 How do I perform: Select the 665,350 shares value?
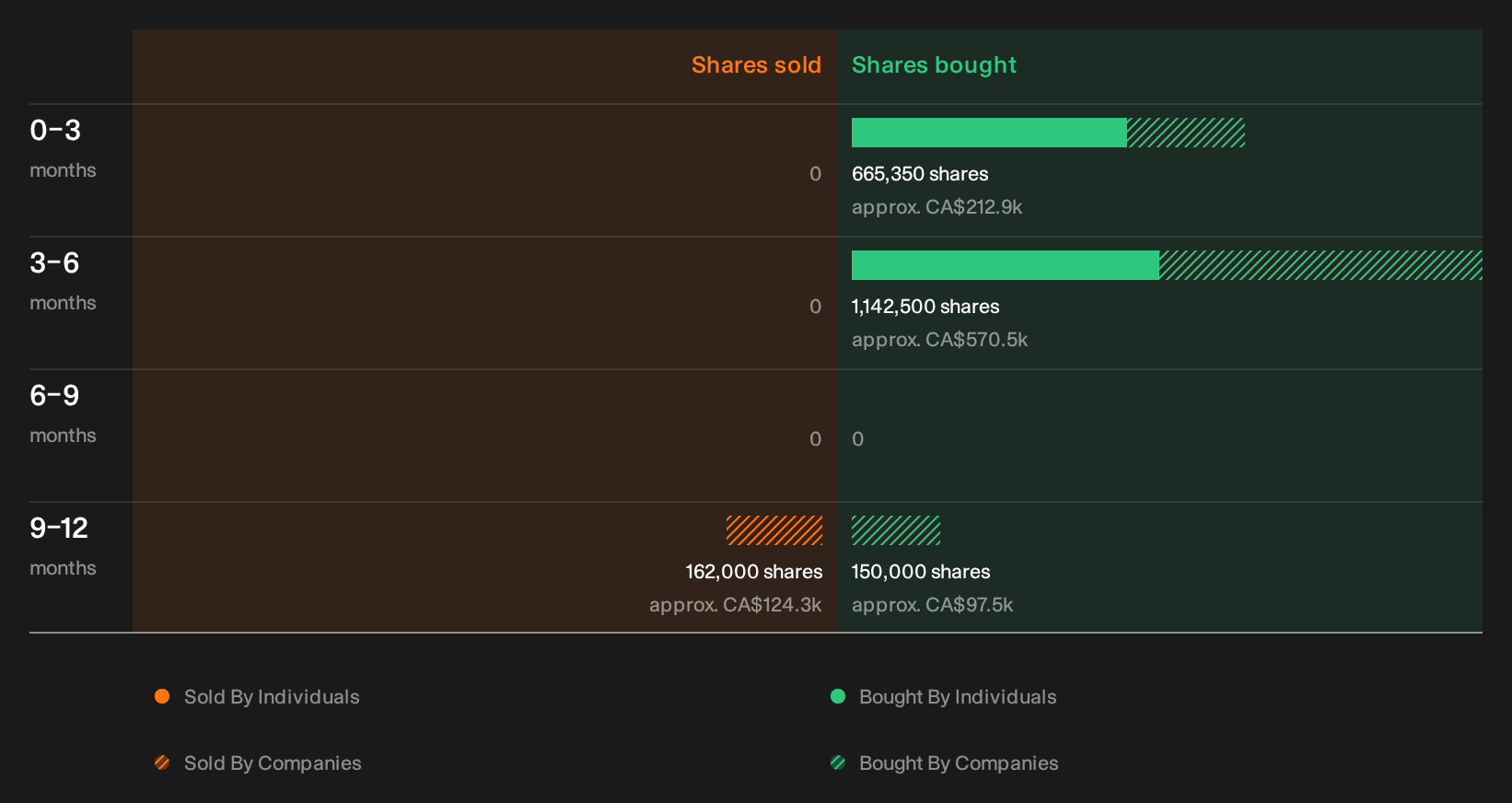click(920, 174)
